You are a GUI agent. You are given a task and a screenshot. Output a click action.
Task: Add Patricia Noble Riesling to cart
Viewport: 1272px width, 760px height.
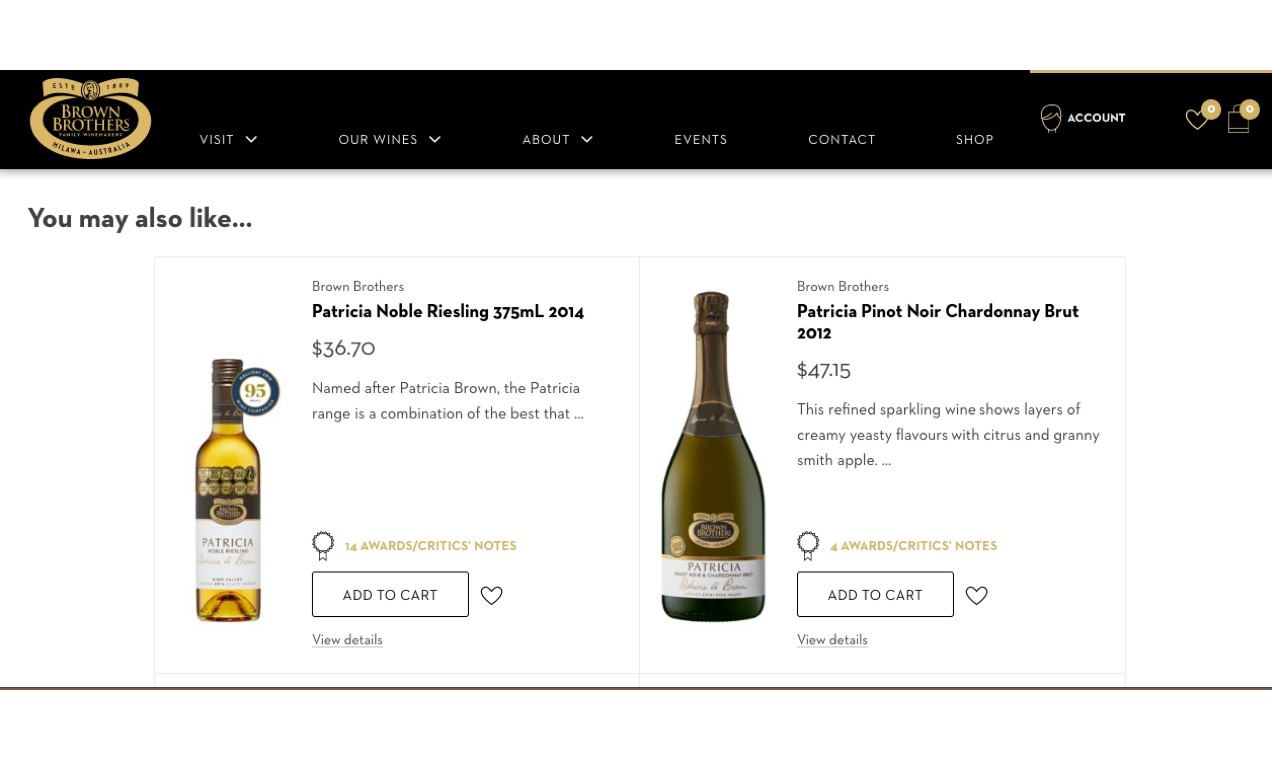(390, 595)
